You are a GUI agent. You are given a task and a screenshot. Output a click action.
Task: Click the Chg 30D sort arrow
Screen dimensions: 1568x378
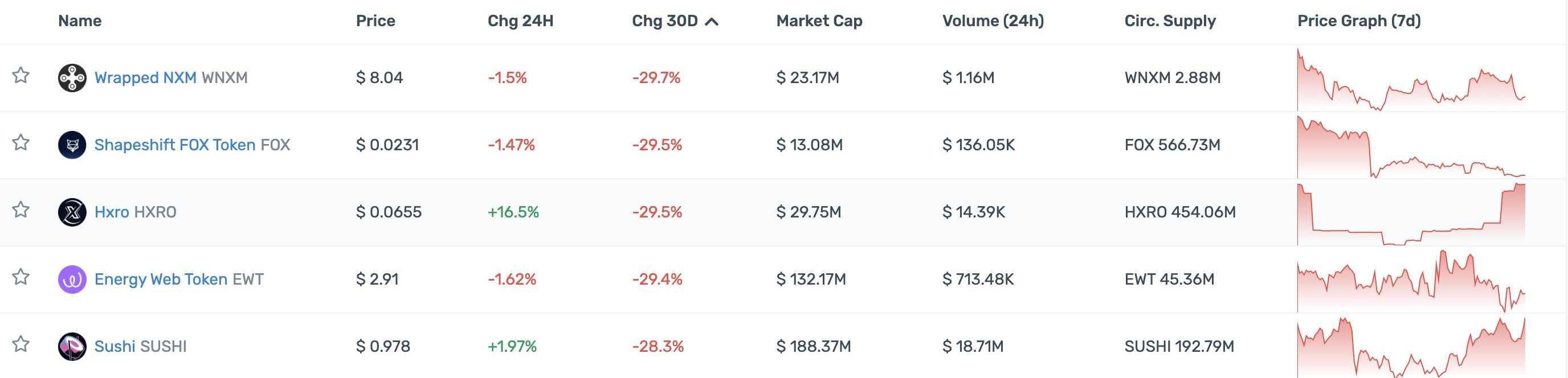point(711,22)
